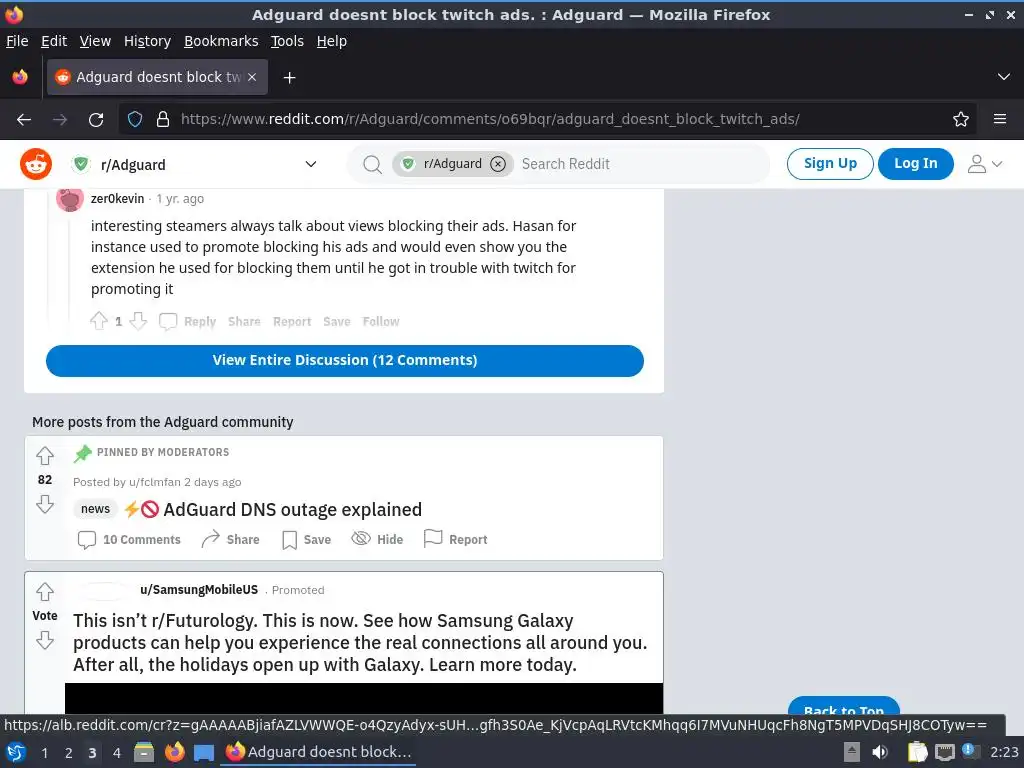
Task: Click the Log In button
Action: pyautogui.click(x=916, y=163)
